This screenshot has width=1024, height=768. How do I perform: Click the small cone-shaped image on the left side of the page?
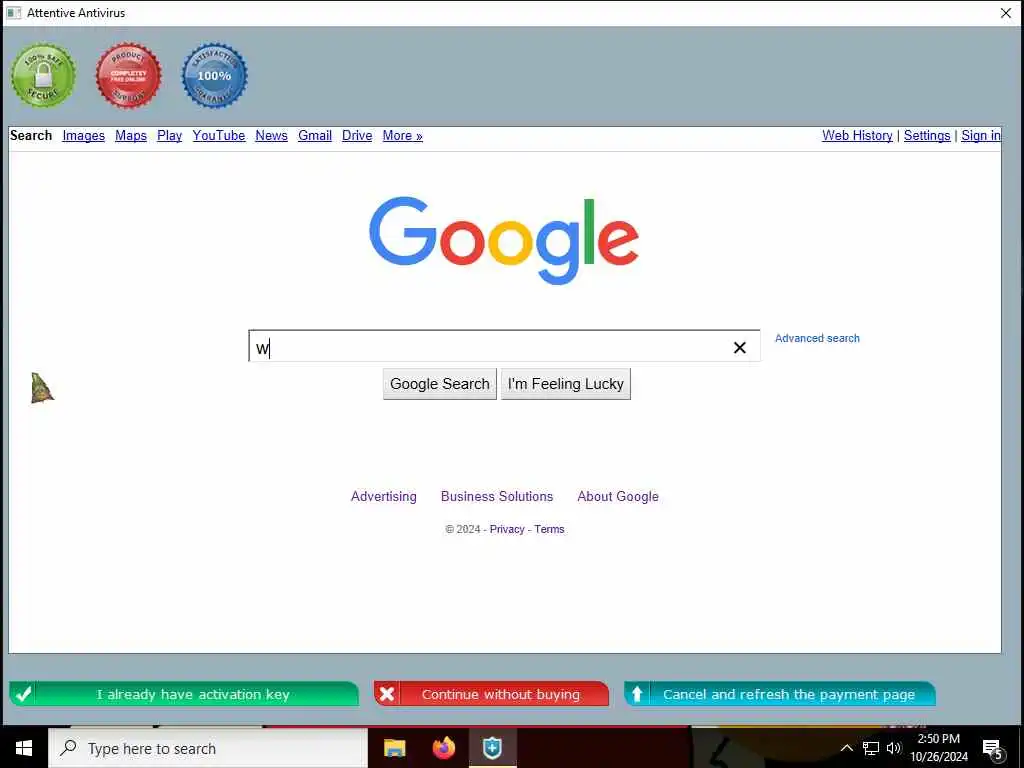tap(42, 388)
